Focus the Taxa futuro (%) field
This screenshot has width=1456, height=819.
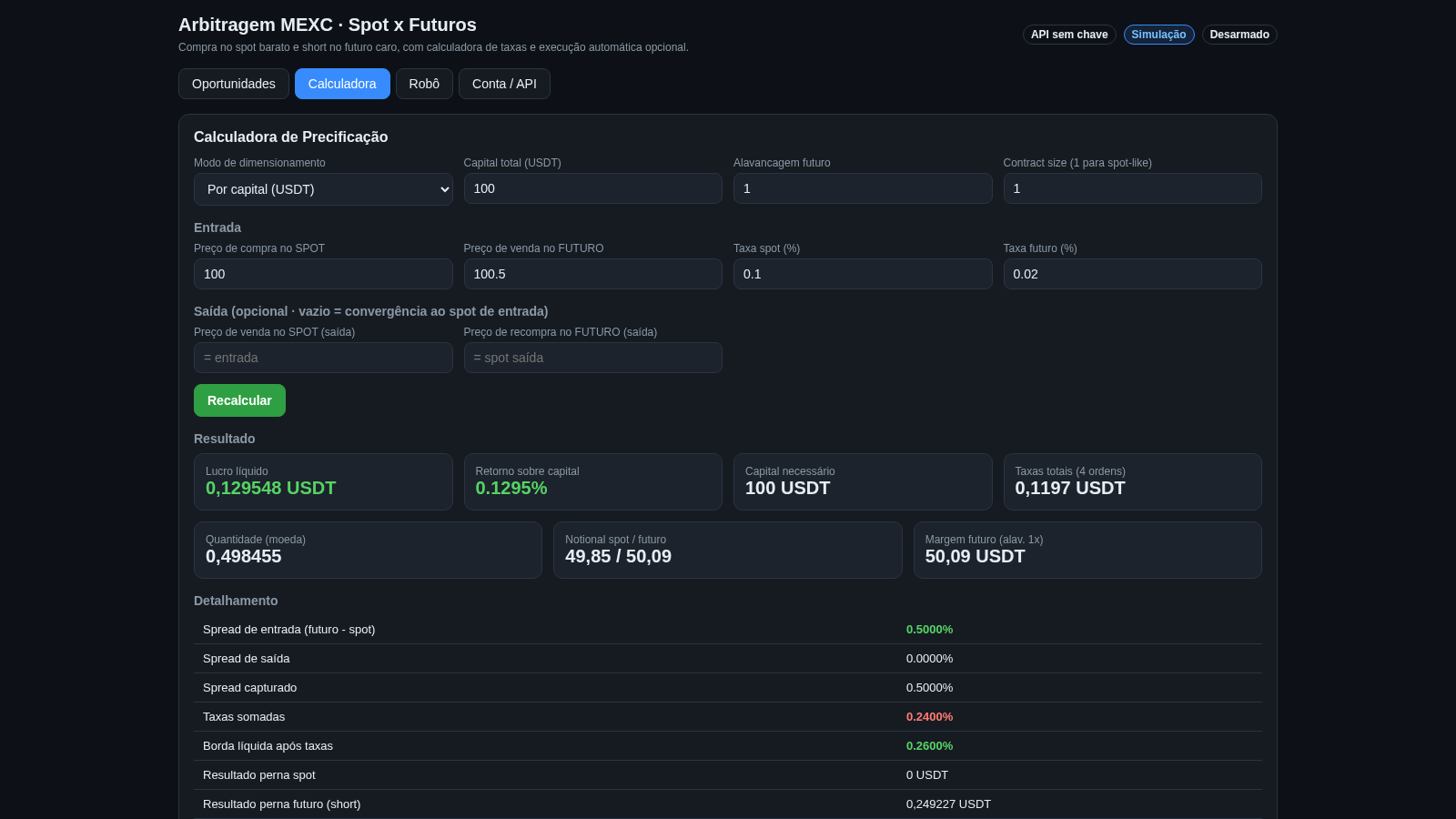1132,274
